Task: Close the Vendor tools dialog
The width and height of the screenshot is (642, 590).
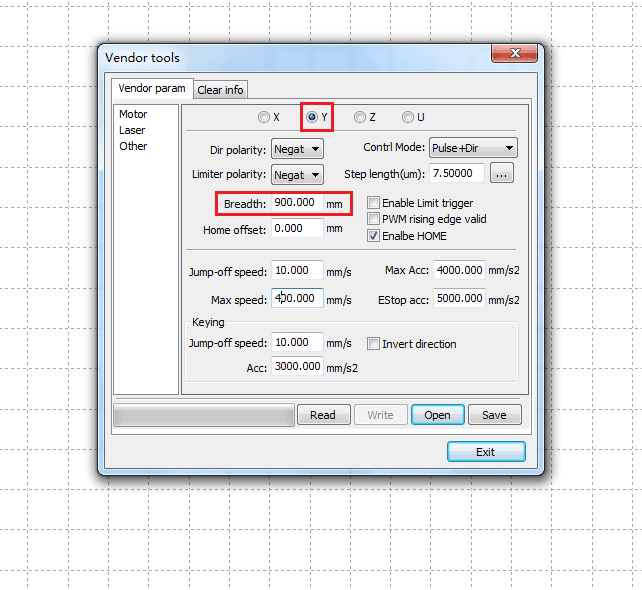Action: tap(515, 53)
